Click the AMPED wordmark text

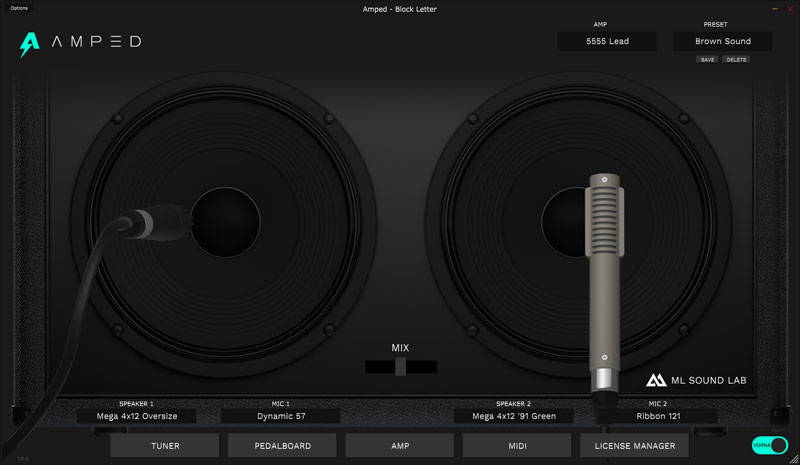click(x=96, y=41)
